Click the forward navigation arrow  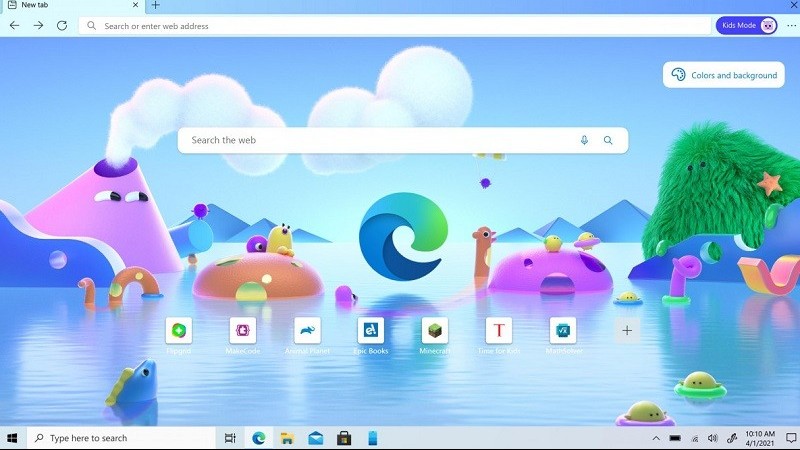38,26
